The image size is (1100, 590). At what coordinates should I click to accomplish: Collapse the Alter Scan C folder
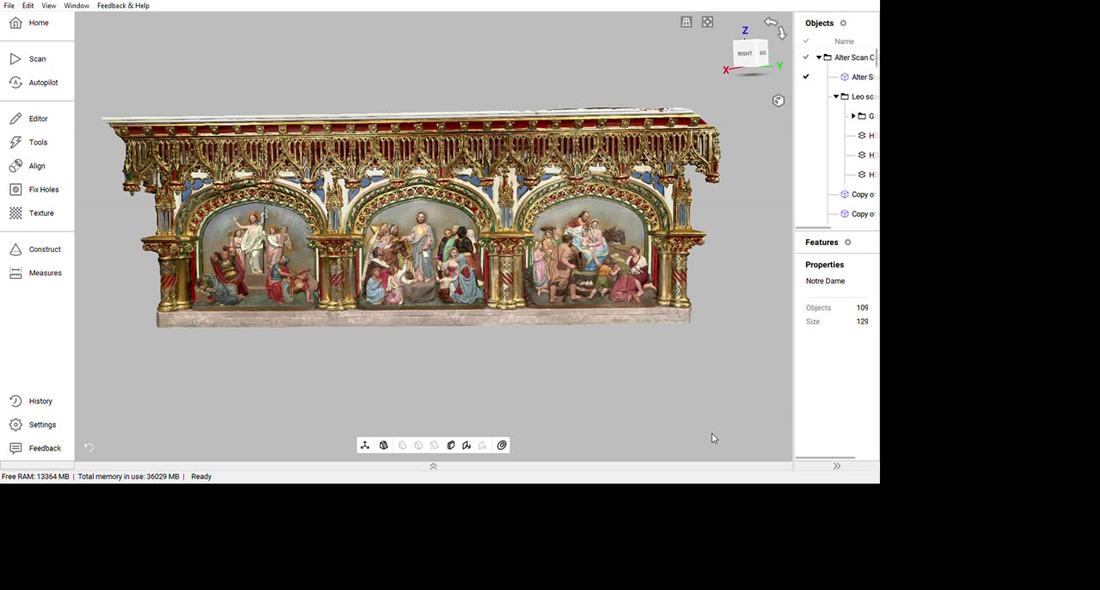point(819,58)
